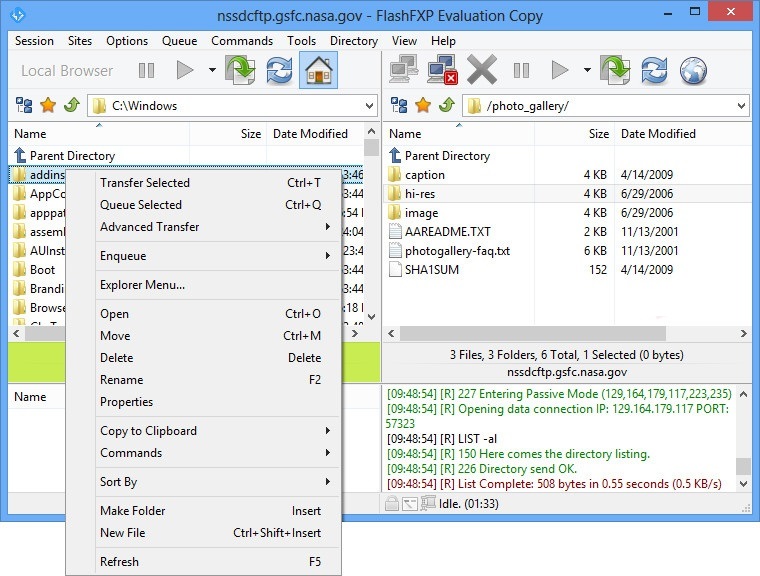This screenshot has width=760, height=576.
Task: Open remote bookmarks star icon
Action: coord(423,105)
